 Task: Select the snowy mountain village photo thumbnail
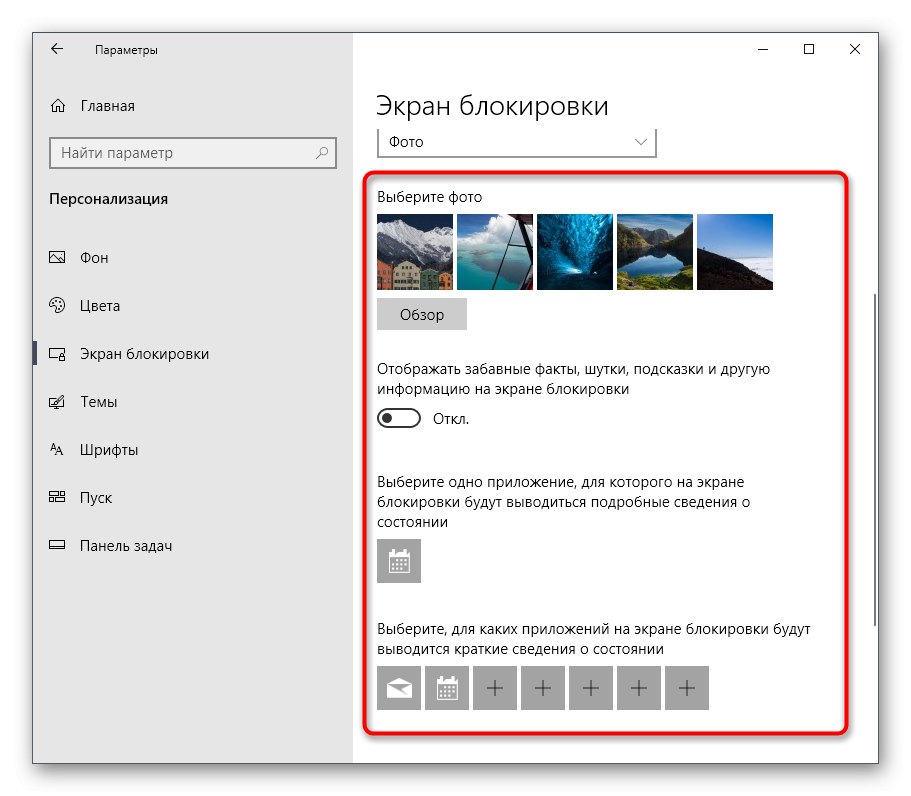pyautogui.click(x=415, y=251)
